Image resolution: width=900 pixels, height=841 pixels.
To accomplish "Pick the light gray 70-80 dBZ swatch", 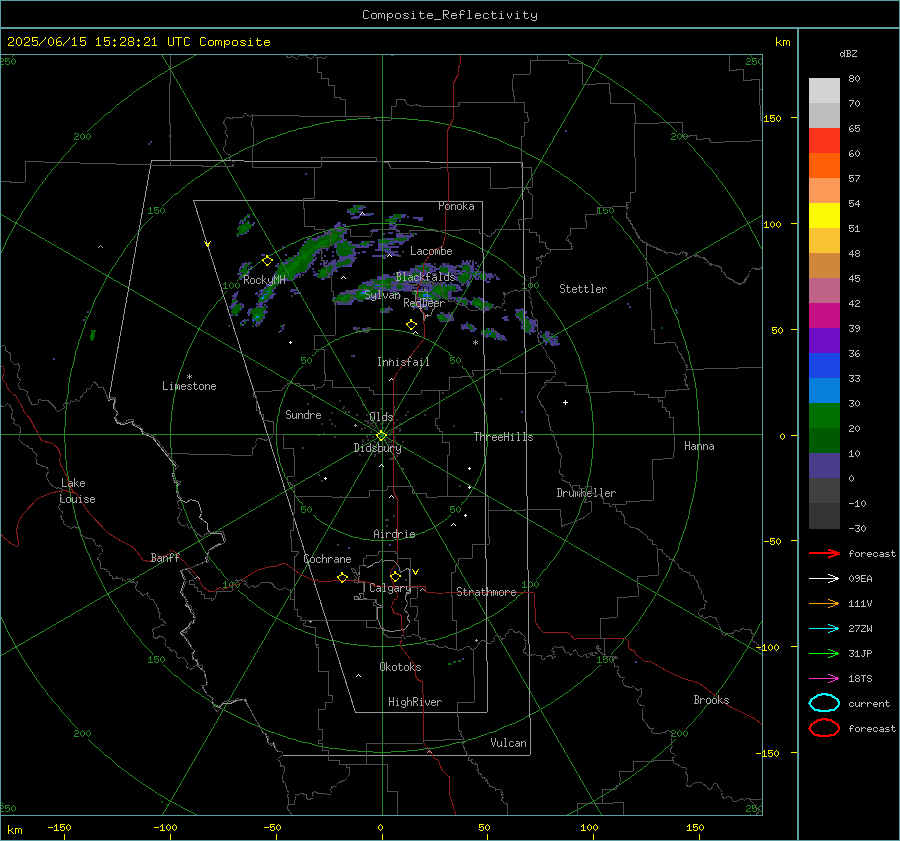I will tap(824, 91).
